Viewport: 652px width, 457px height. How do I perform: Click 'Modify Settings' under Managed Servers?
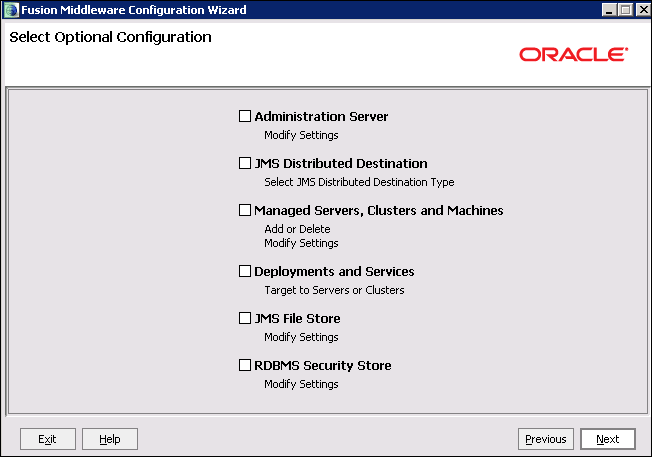(x=301, y=243)
